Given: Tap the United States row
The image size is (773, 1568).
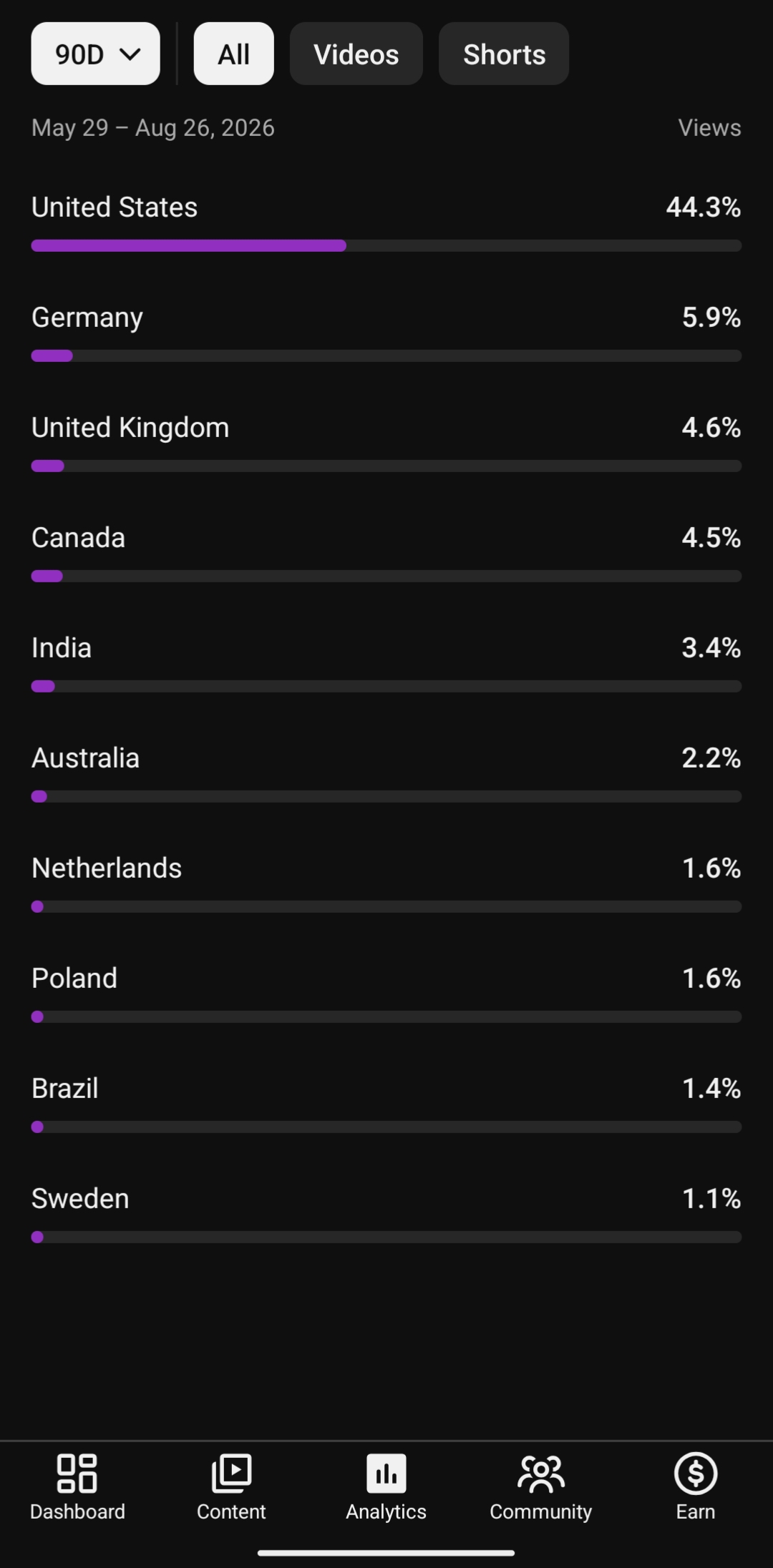Looking at the screenshot, I should pos(386,222).
